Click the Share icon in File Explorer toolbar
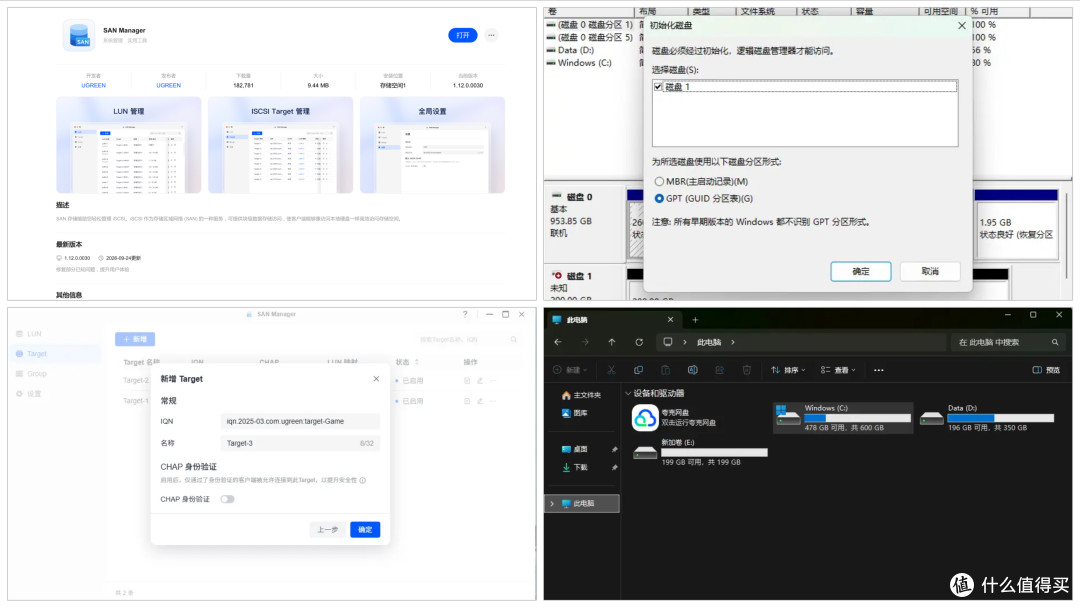The width and height of the screenshot is (1080, 608). [x=719, y=370]
